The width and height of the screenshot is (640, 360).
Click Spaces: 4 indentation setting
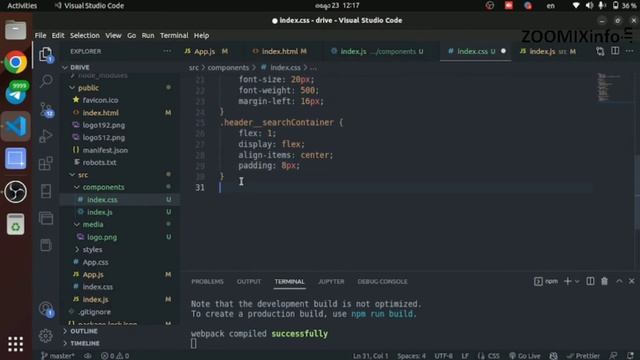pyautogui.click(x=411, y=356)
